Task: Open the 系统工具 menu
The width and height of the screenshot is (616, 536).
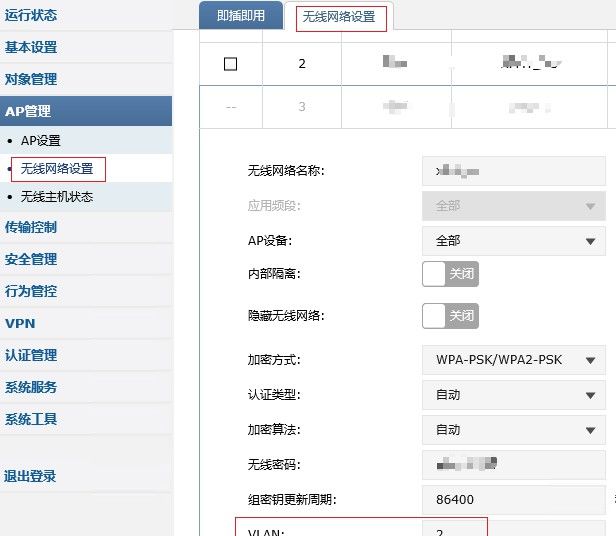Action: [86, 419]
